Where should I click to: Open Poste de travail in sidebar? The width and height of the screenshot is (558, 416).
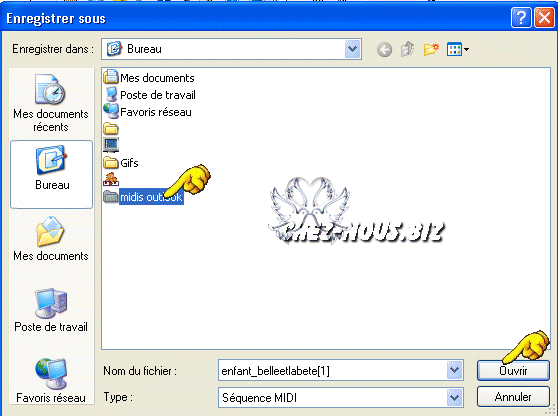click(x=51, y=310)
